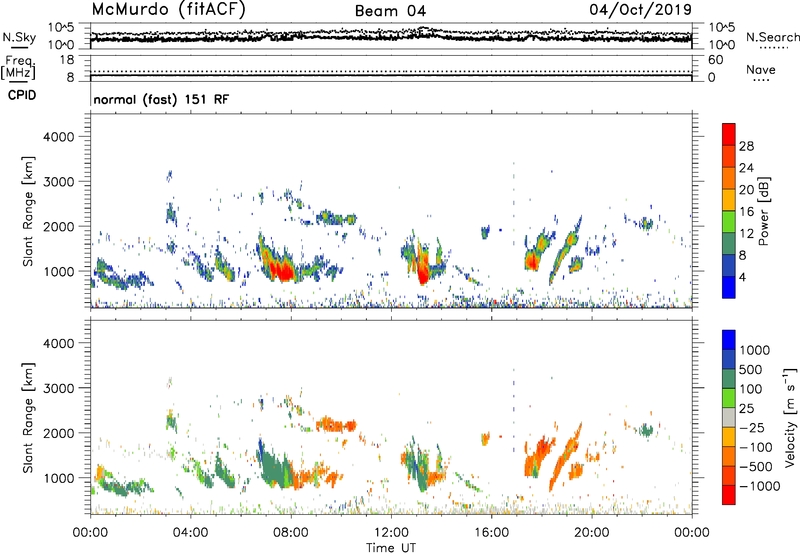Click the red high-power echo near 08:00
The height and width of the screenshot is (554, 800).
[x=281, y=270]
